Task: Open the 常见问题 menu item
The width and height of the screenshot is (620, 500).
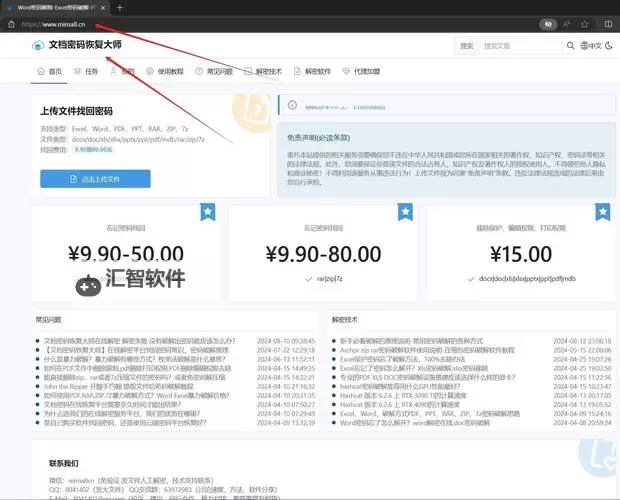Action: tap(214, 72)
